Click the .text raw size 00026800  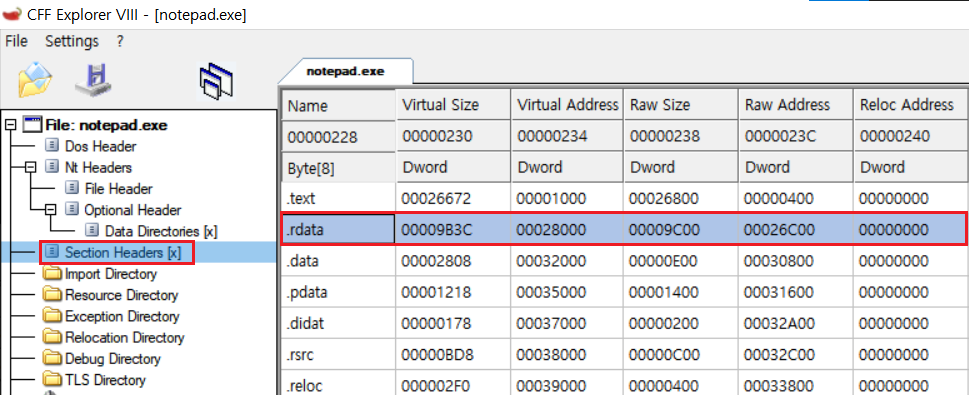point(680,198)
